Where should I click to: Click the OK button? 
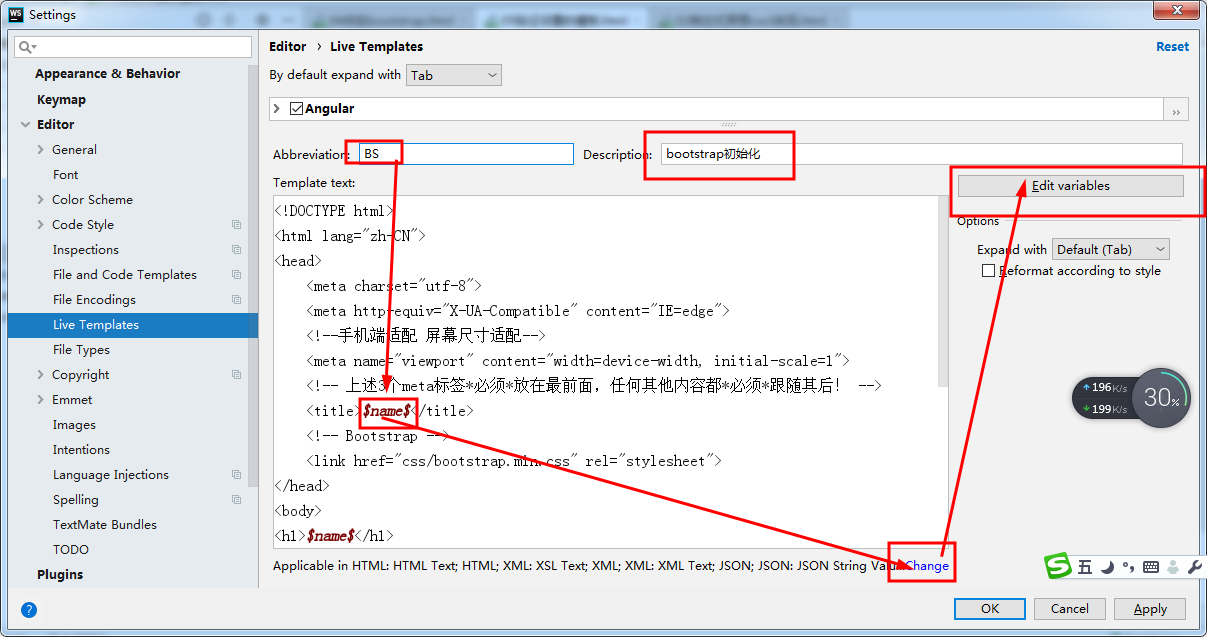coord(989,609)
